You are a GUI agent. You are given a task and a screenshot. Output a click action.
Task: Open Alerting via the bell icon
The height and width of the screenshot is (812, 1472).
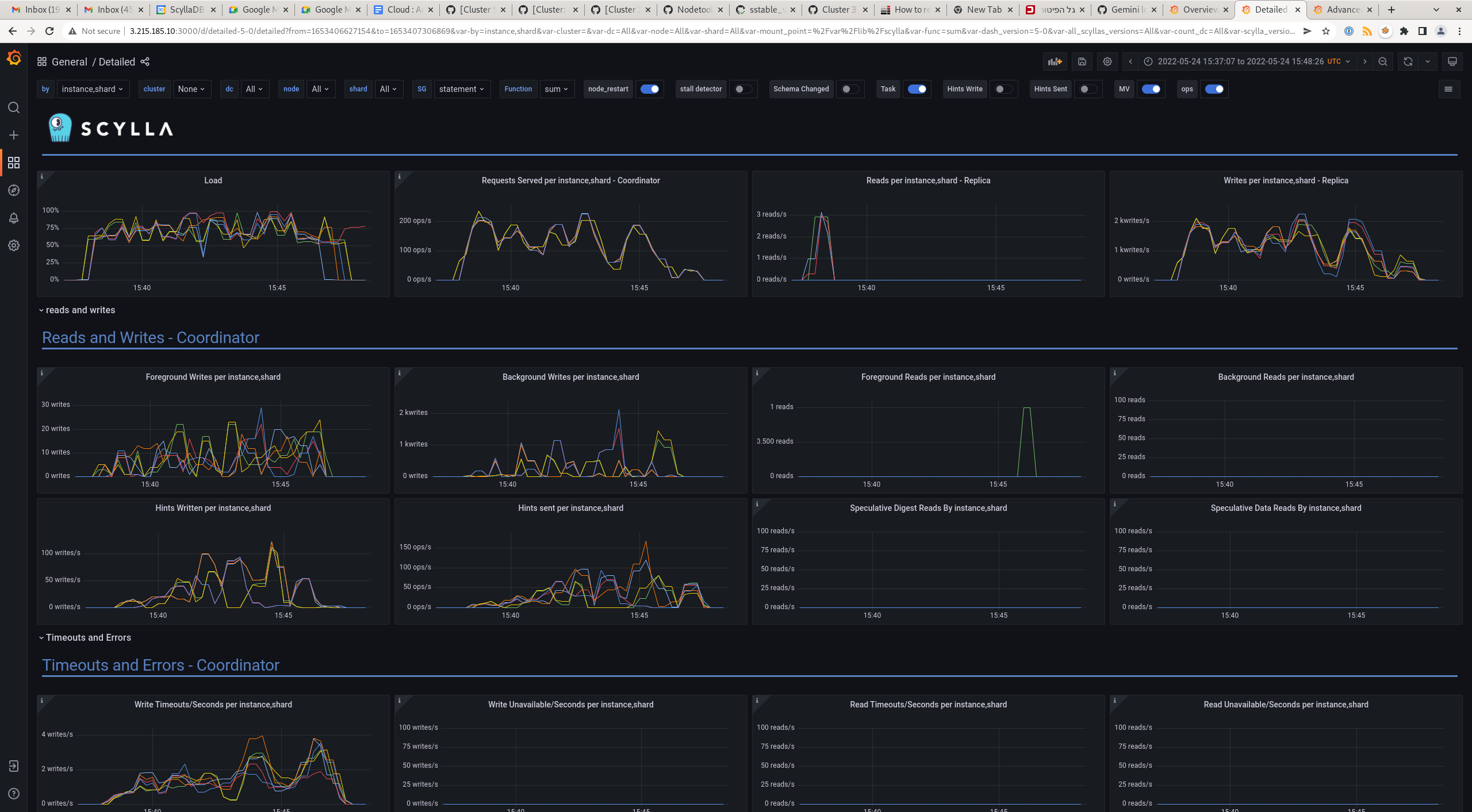[x=14, y=218]
